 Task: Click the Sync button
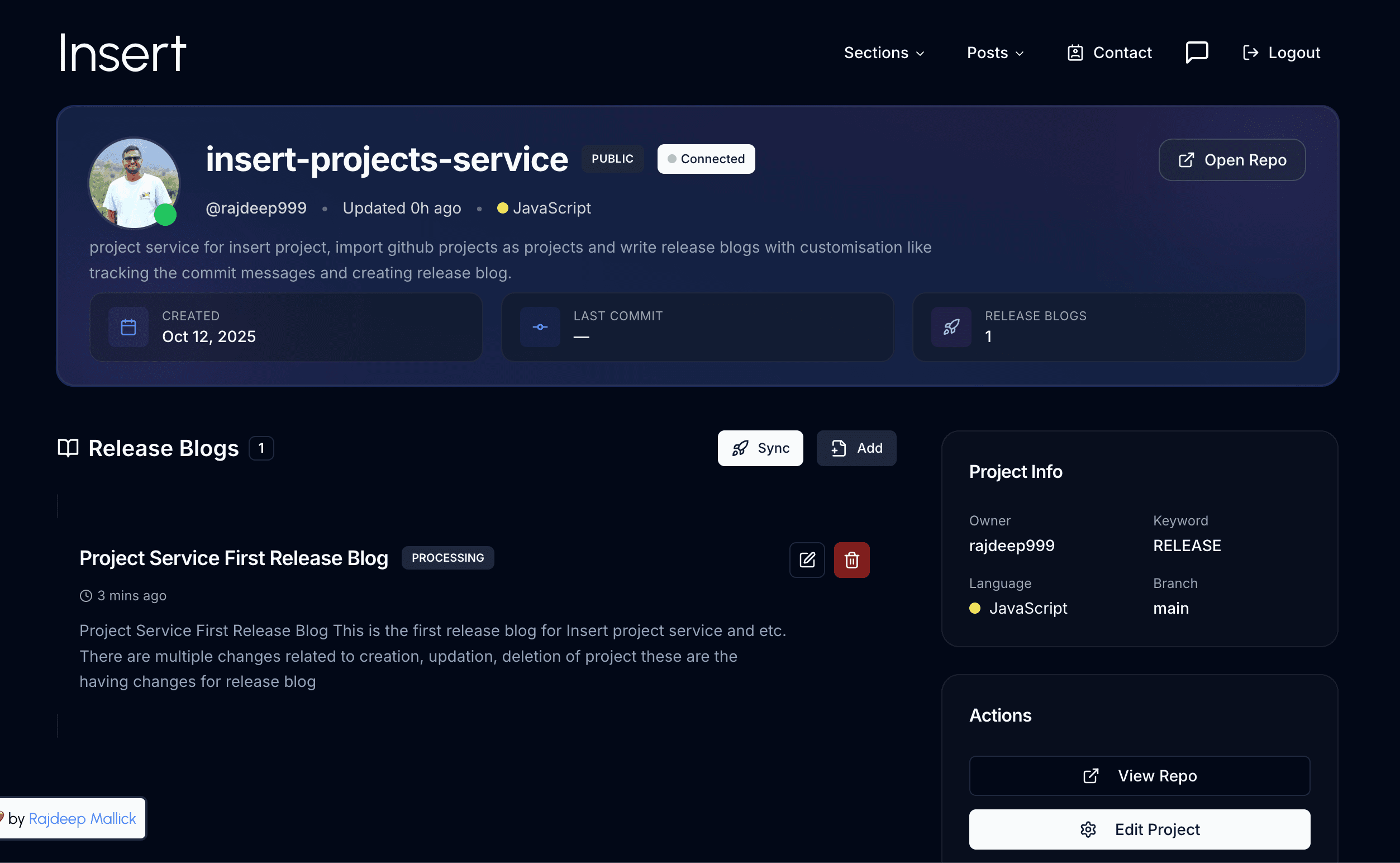pyautogui.click(x=760, y=448)
